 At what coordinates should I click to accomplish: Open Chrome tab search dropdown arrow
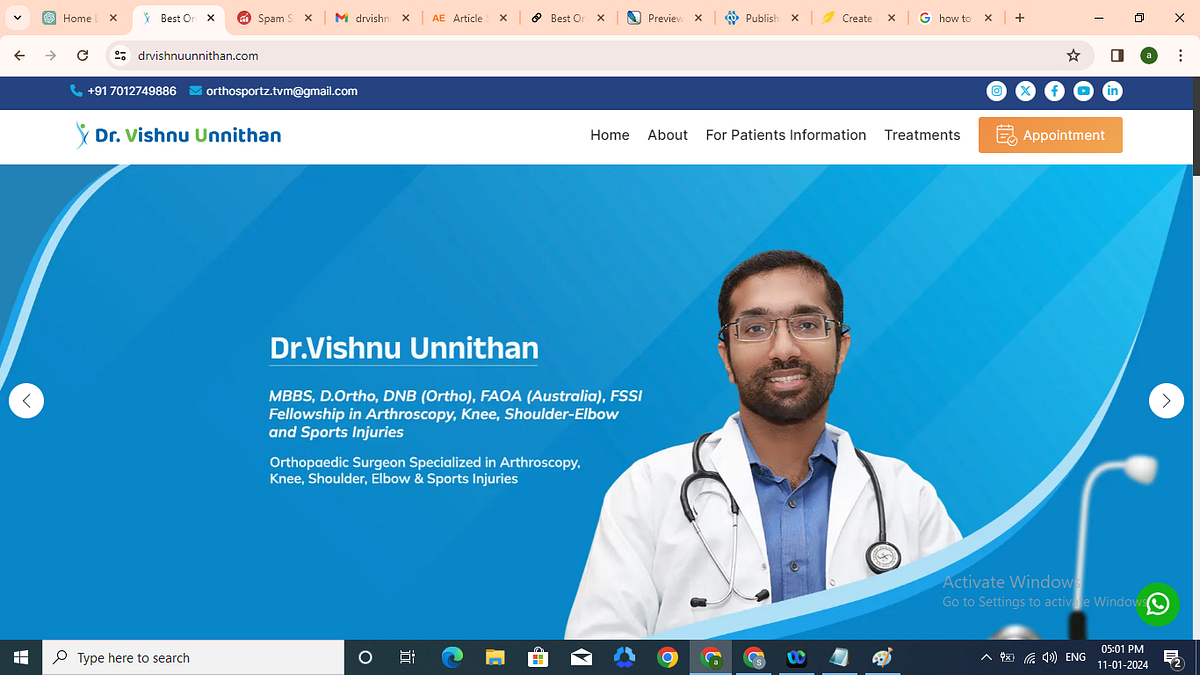tap(17, 18)
